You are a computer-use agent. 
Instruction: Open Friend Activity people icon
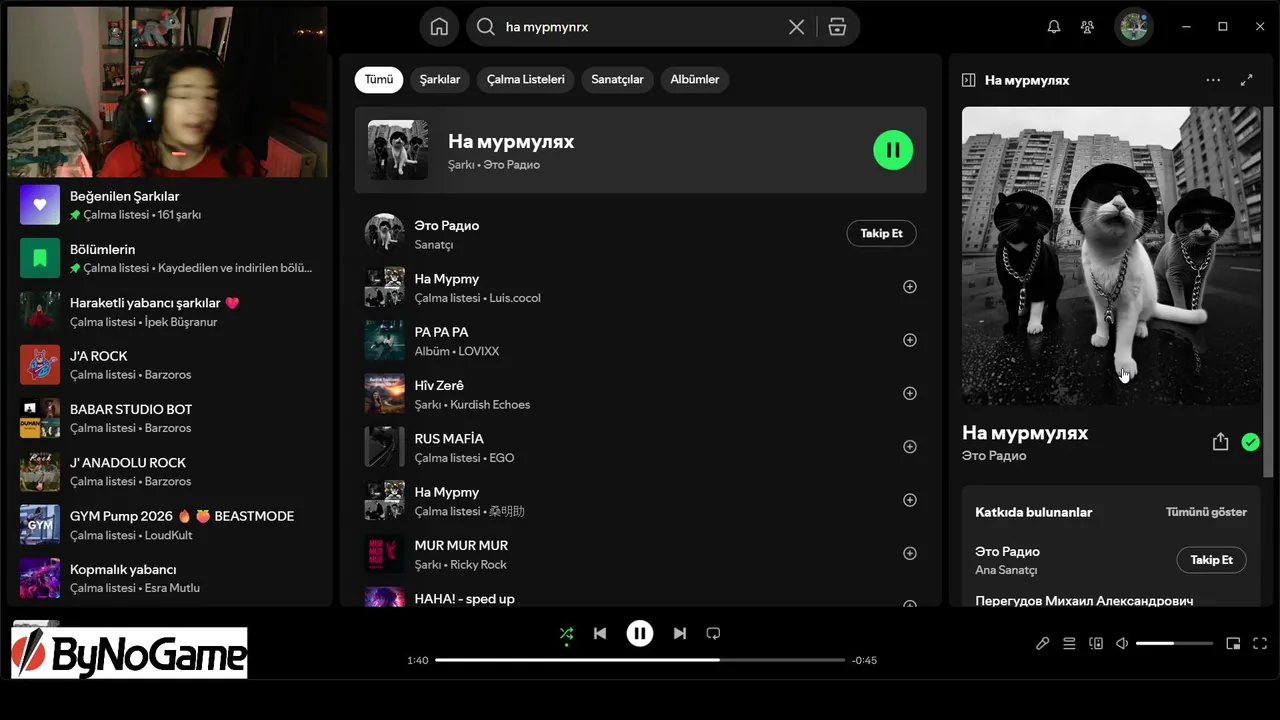coord(1087,27)
